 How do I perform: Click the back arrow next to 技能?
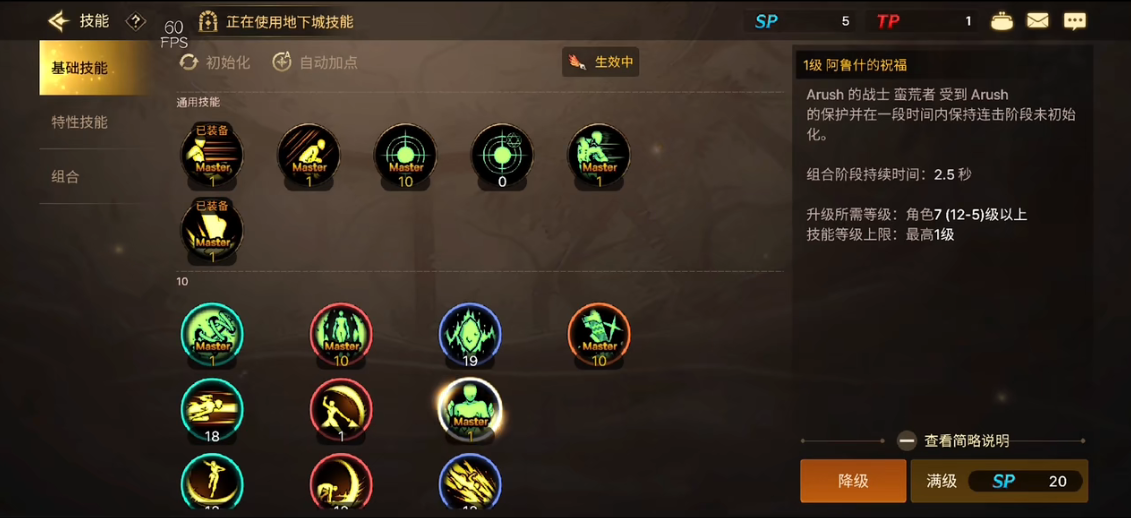point(59,21)
